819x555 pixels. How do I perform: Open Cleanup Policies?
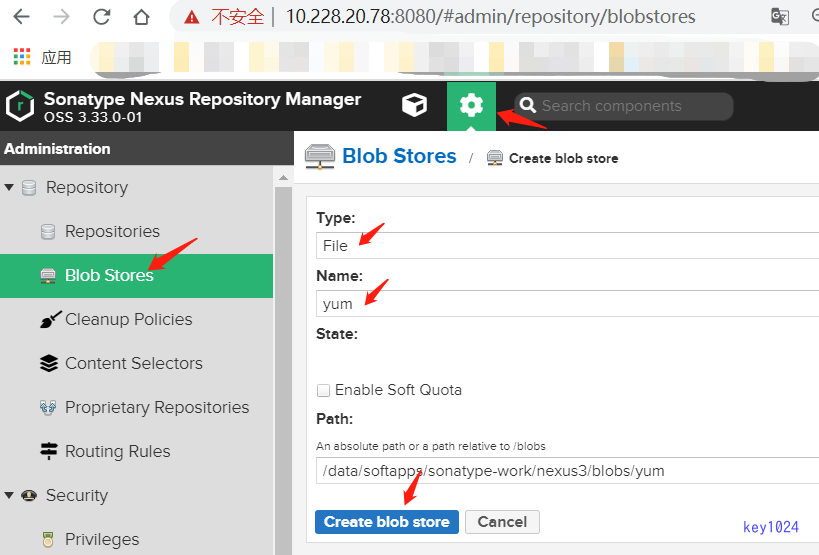coord(128,319)
